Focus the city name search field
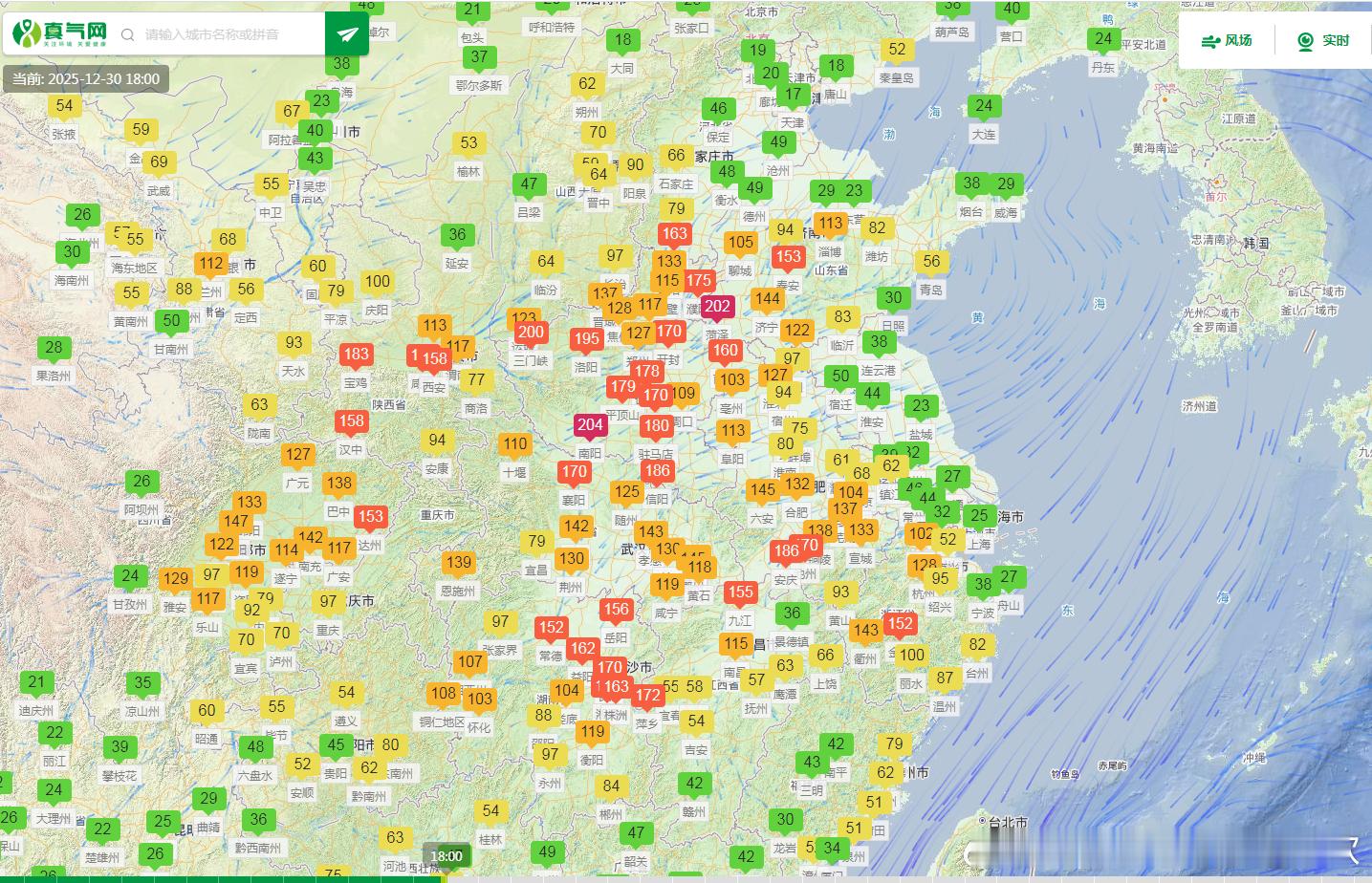 tap(229, 34)
